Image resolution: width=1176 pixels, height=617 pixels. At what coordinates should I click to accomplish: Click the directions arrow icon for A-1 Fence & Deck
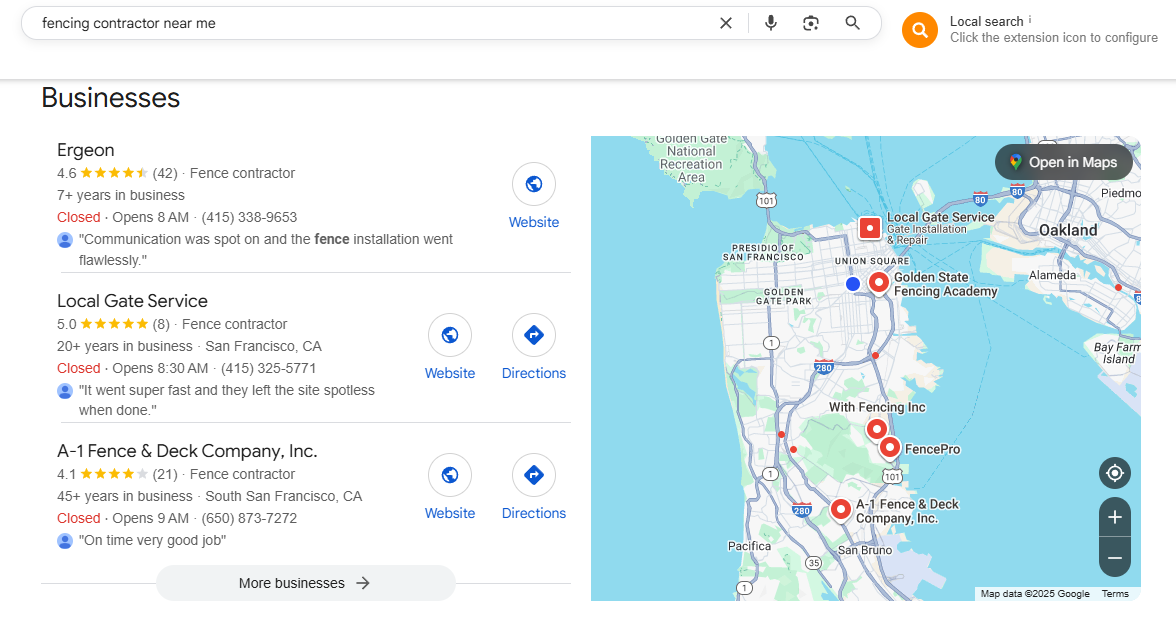(534, 475)
